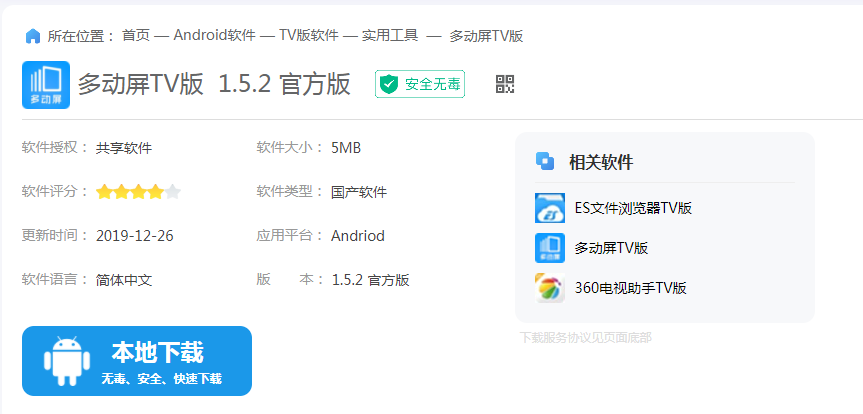Click the 软件大小 label
Viewport: 863px width, 414px height.
pos(290,148)
